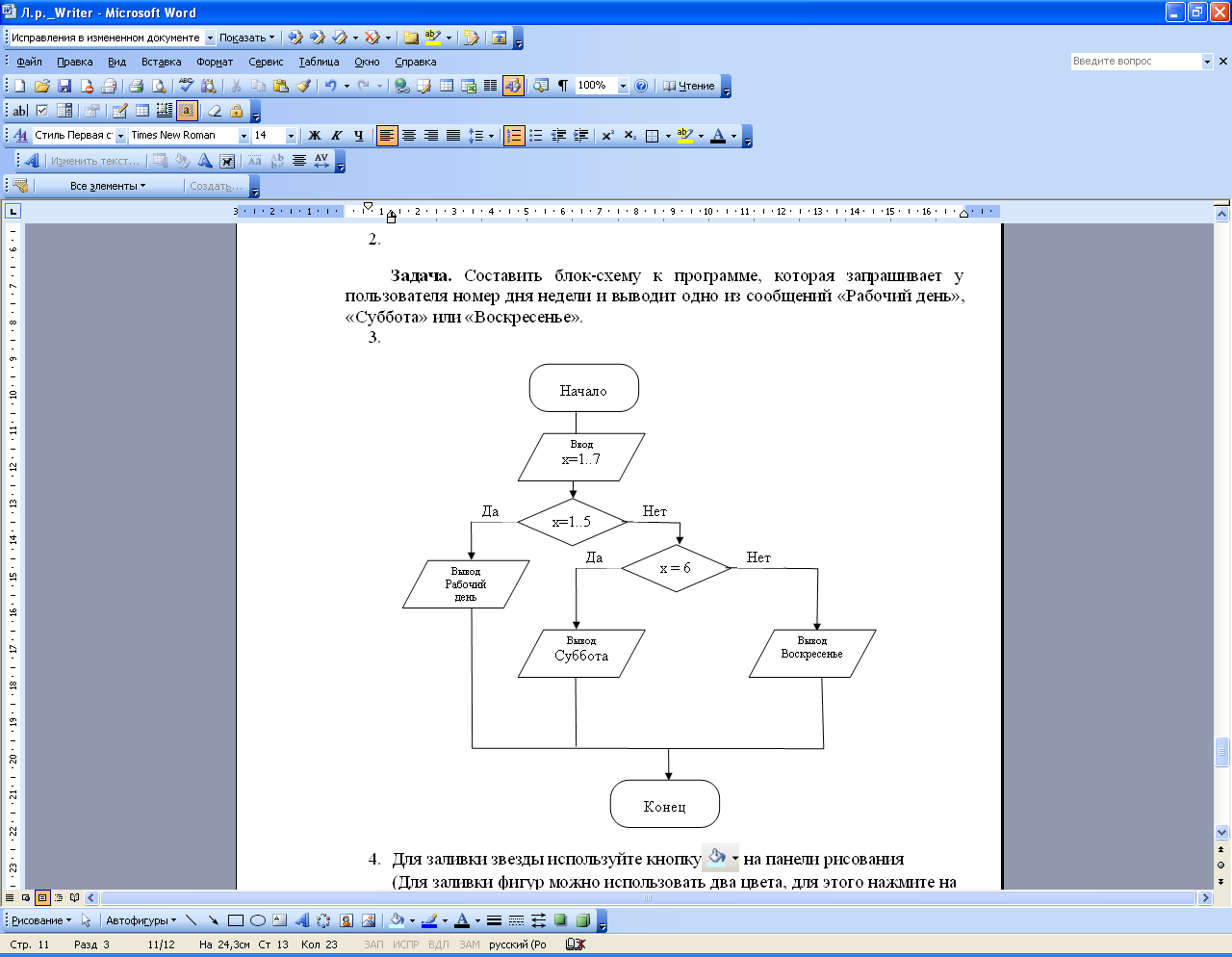This screenshot has height=957, width=1232.
Task: Expand the 'Все элементы' dropdown
Action: click(x=108, y=186)
